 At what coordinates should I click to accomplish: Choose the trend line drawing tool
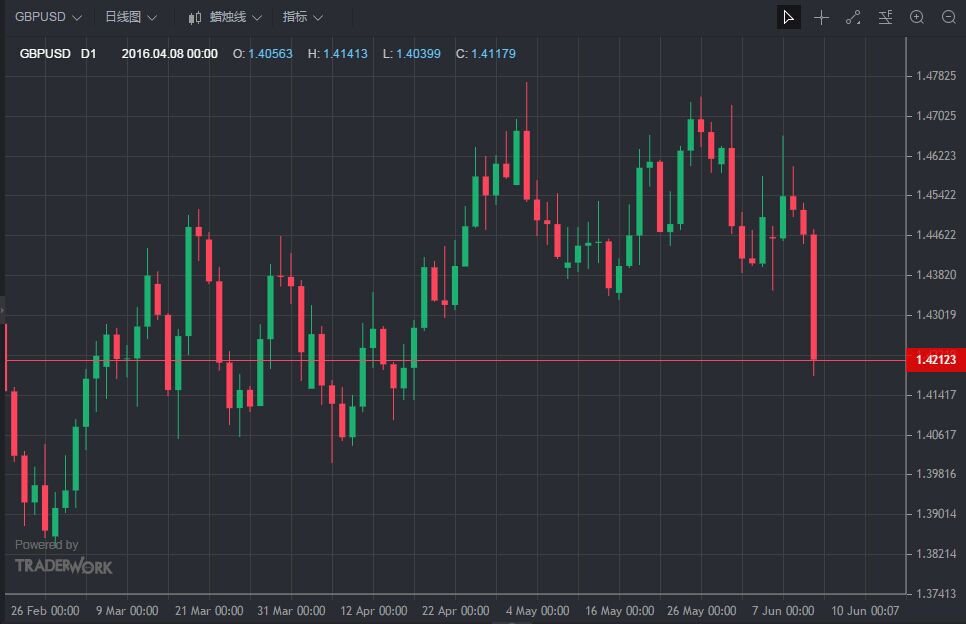coord(853,17)
